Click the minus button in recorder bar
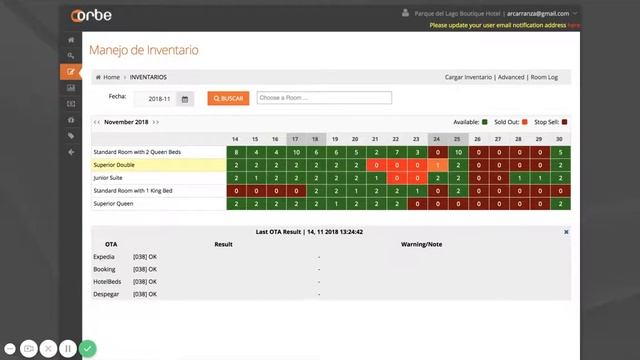Viewport: 640px width, 360px height. click(10, 349)
